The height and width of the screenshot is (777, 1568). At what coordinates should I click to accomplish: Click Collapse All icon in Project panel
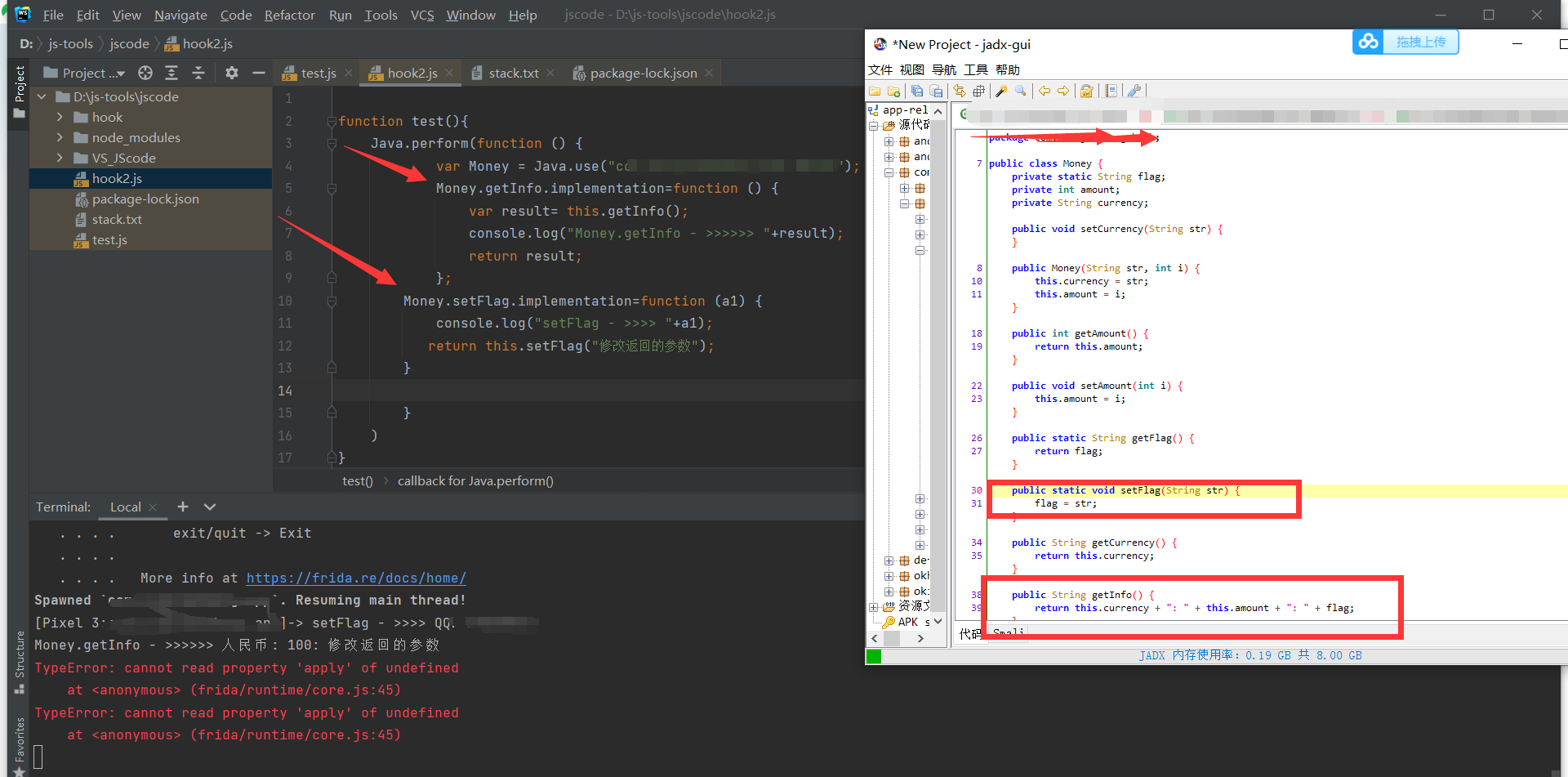coord(198,73)
